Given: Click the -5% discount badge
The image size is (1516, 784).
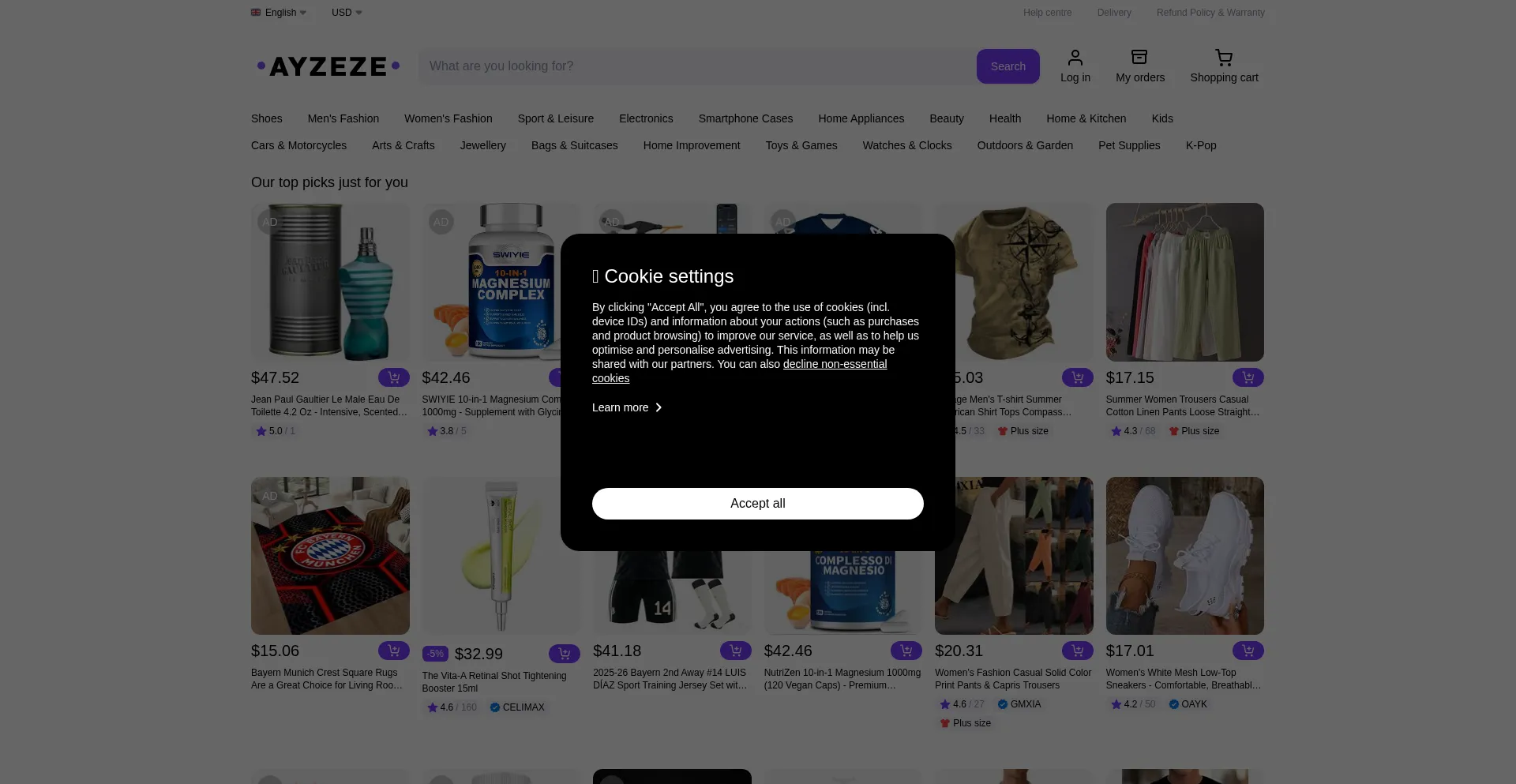Looking at the screenshot, I should pyautogui.click(x=435, y=654).
